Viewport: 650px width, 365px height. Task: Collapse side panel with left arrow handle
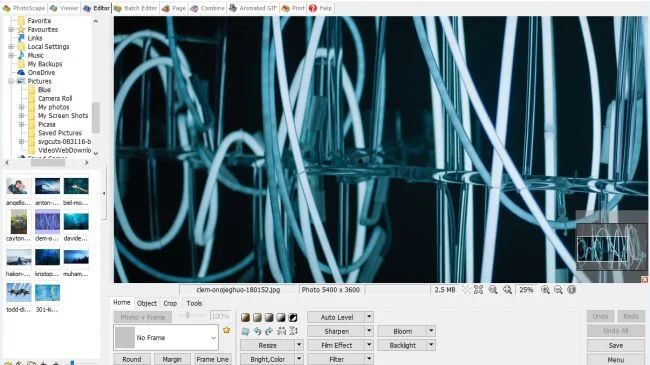pos(104,193)
